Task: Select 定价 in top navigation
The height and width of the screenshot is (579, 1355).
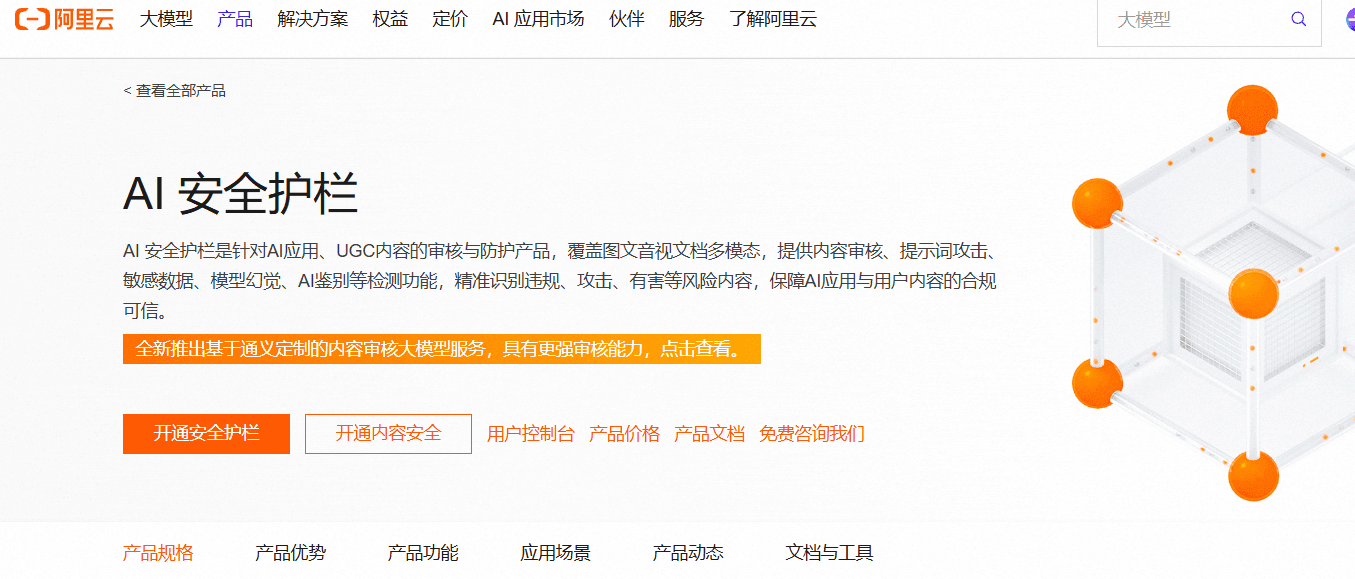Action: [450, 19]
